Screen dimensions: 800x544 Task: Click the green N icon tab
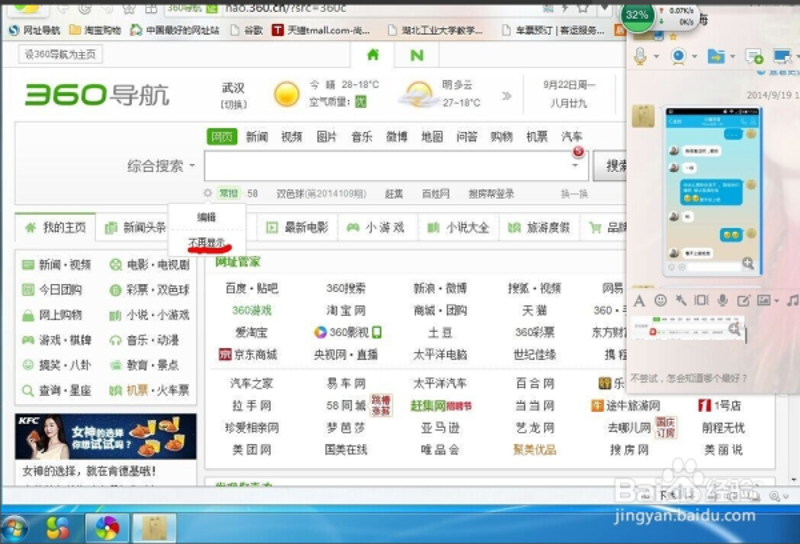point(417,55)
